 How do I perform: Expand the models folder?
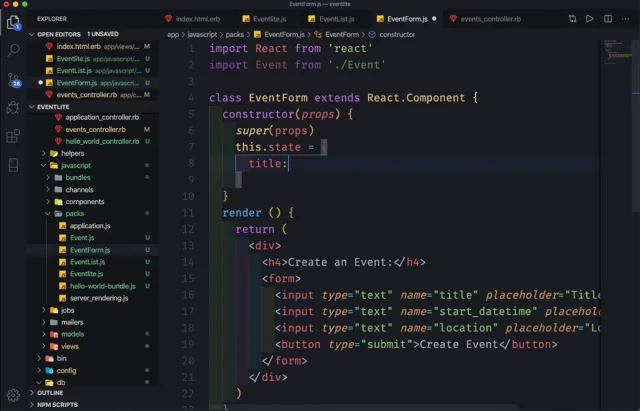pyautogui.click(x=72, y=334)
